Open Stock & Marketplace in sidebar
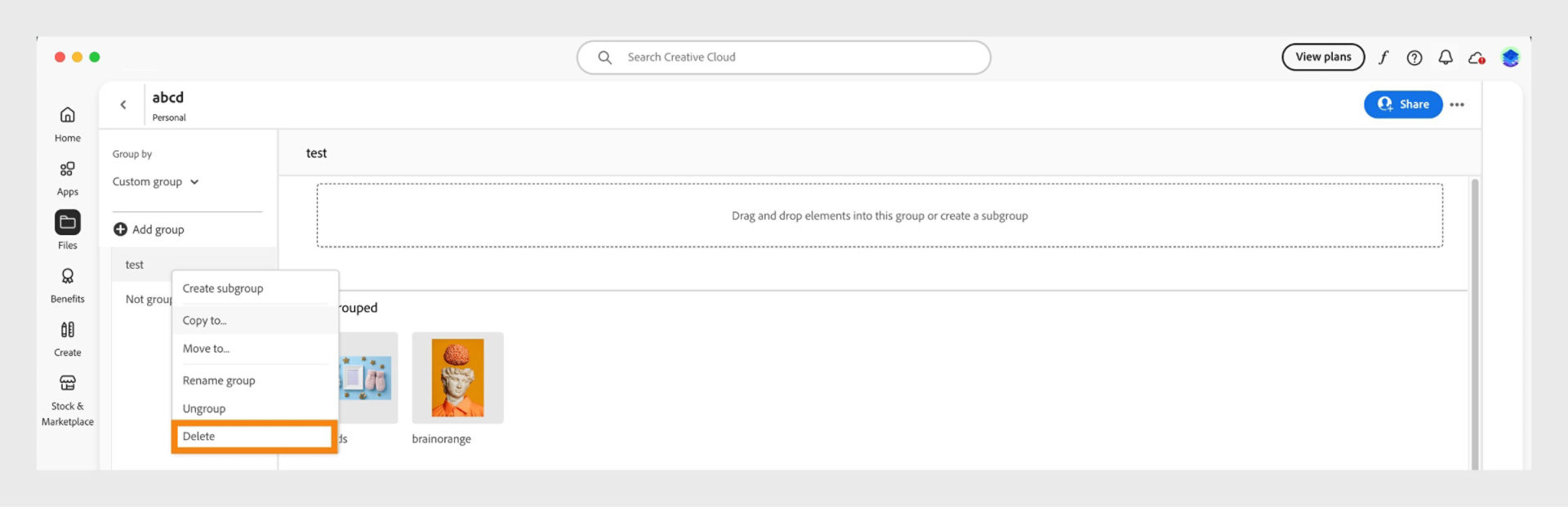 tap(68, 400)
